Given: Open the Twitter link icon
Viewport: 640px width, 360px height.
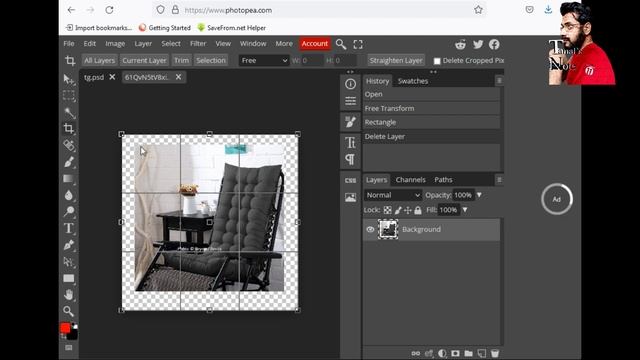Looking at the screenshot, I should tap(478, 44).
